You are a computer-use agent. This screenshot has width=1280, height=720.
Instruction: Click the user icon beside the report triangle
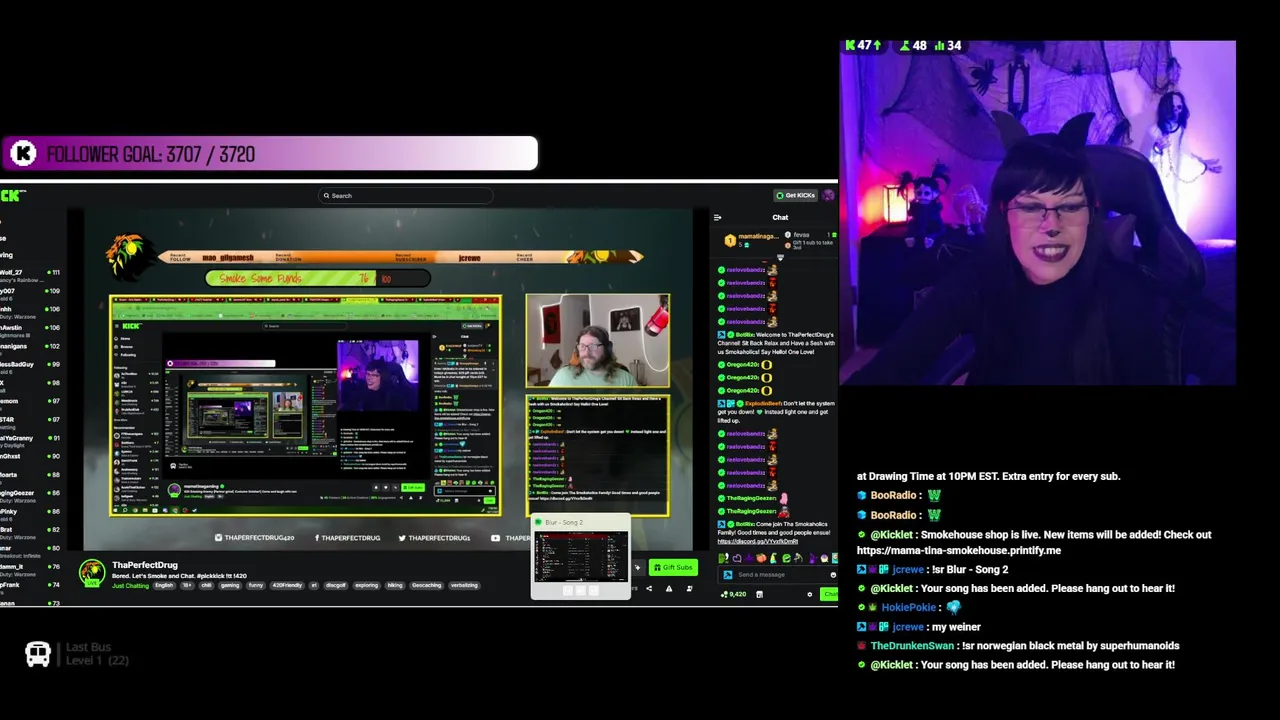tap(689, 589)
